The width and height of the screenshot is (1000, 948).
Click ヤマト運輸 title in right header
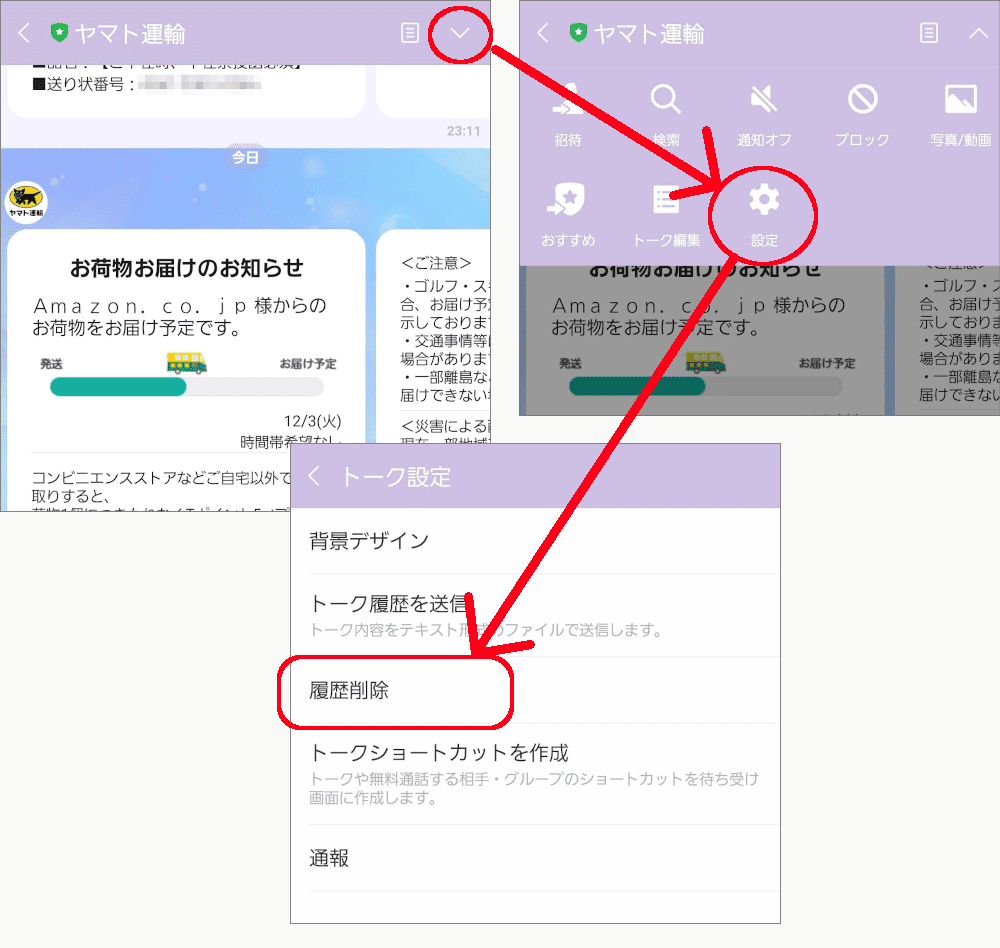pos(649,34)
